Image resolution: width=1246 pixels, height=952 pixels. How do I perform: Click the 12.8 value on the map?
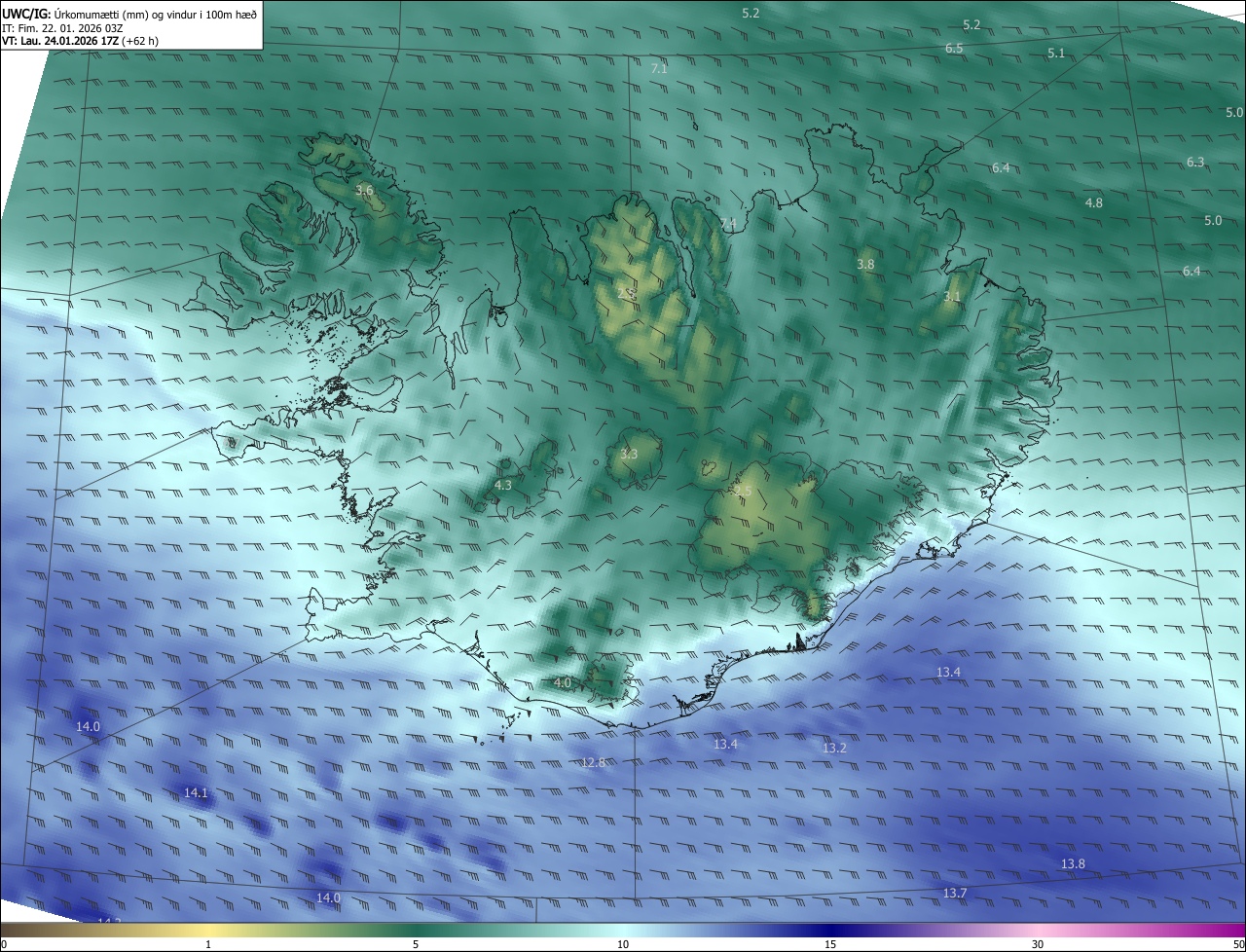(x=593, y=762)
